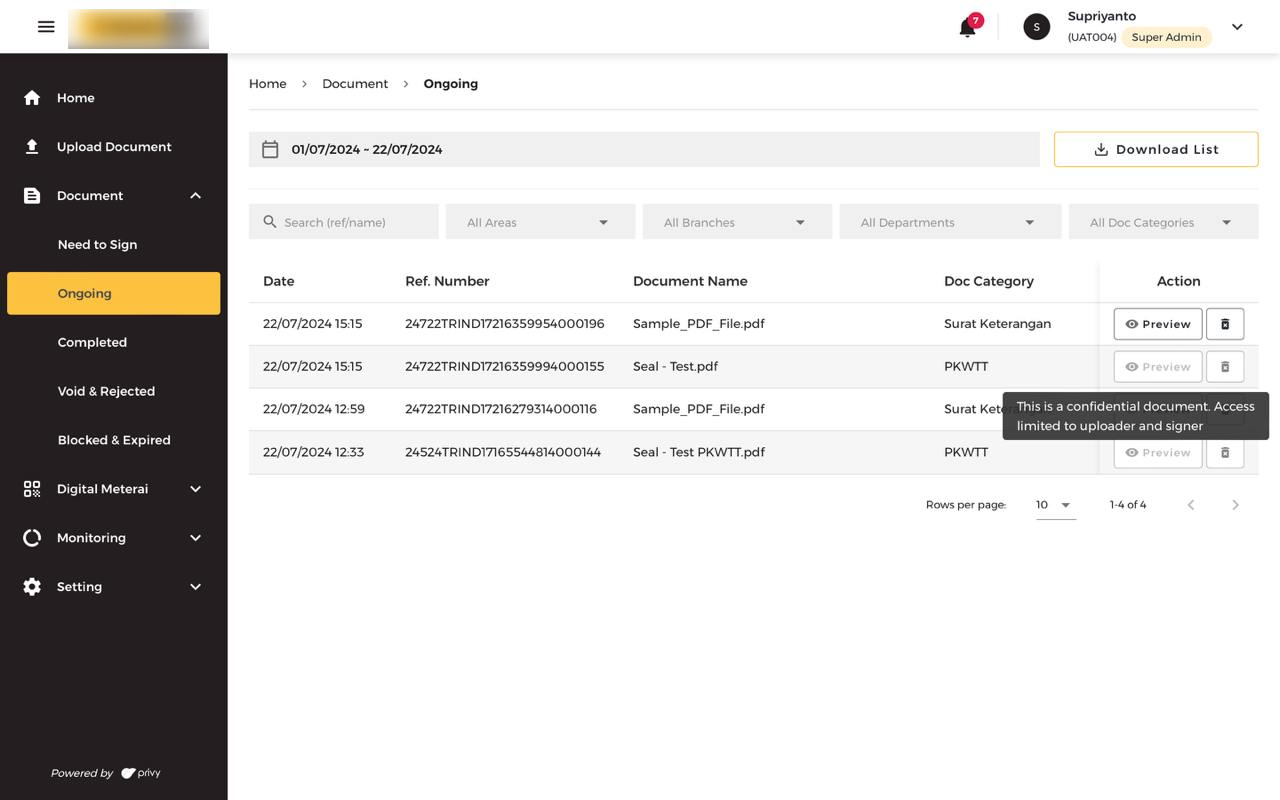
Task: Collapse the Document menu chevron
Action: click(x=196, y=196)
